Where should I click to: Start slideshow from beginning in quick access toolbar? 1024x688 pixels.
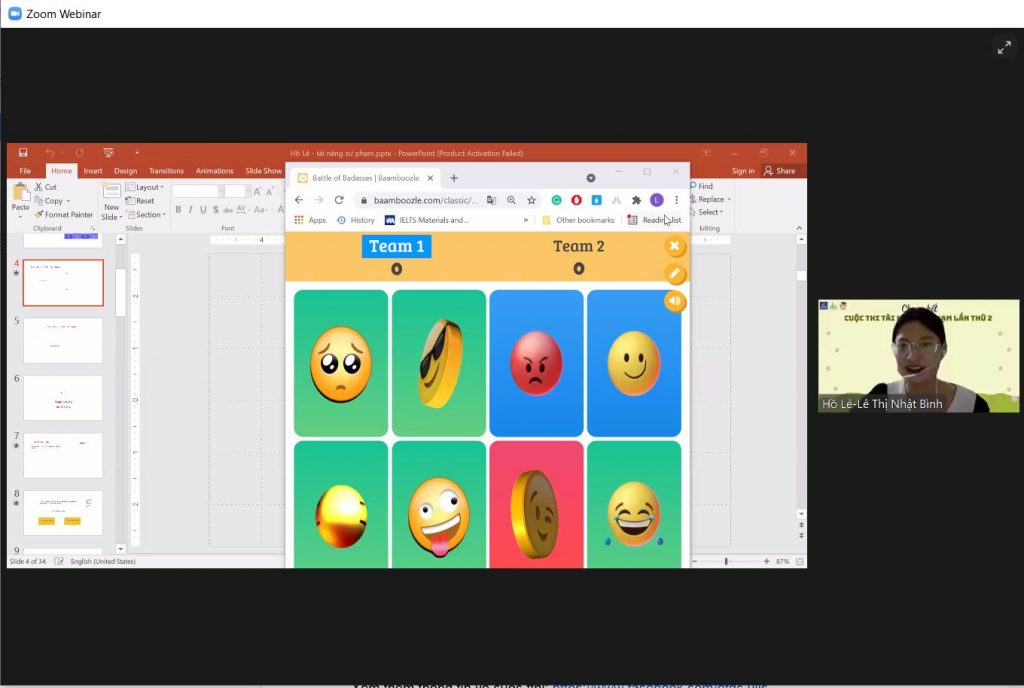108,153
